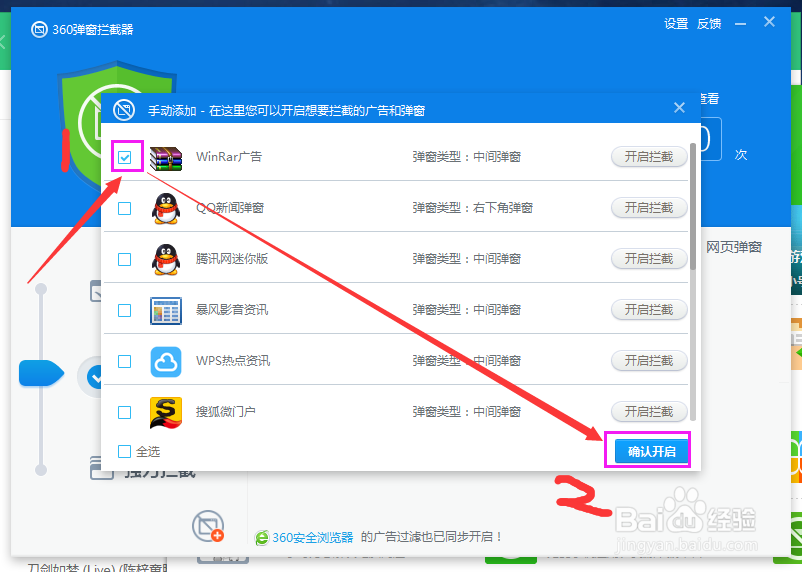Click the 搜狐微门户 Sogou S icon
The height and width of the screenshot is (572, 802).
coord(166,412)
